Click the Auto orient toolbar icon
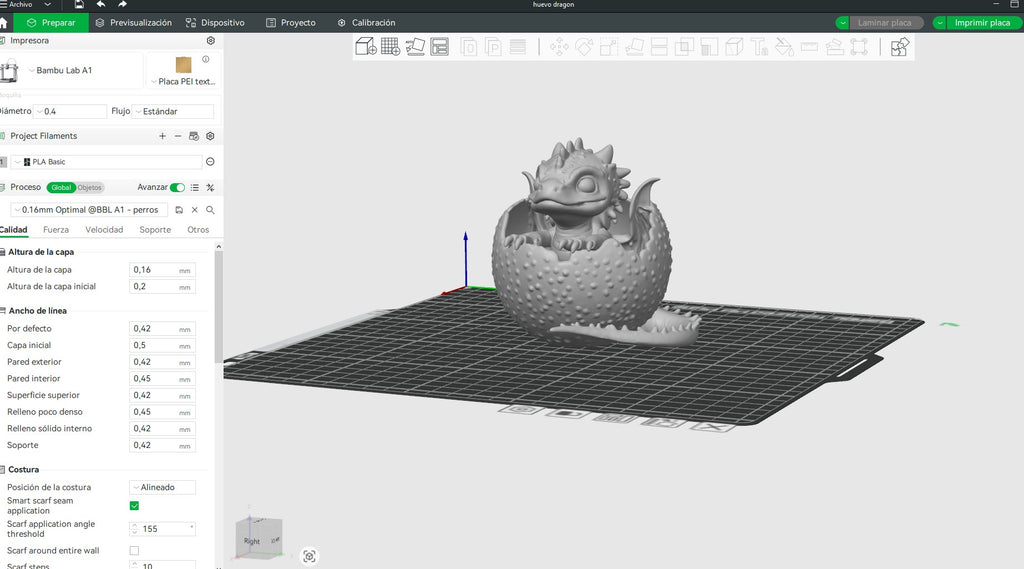This screenshot has height=569, width=1024. pyautogui.click(x=415, y=46)
